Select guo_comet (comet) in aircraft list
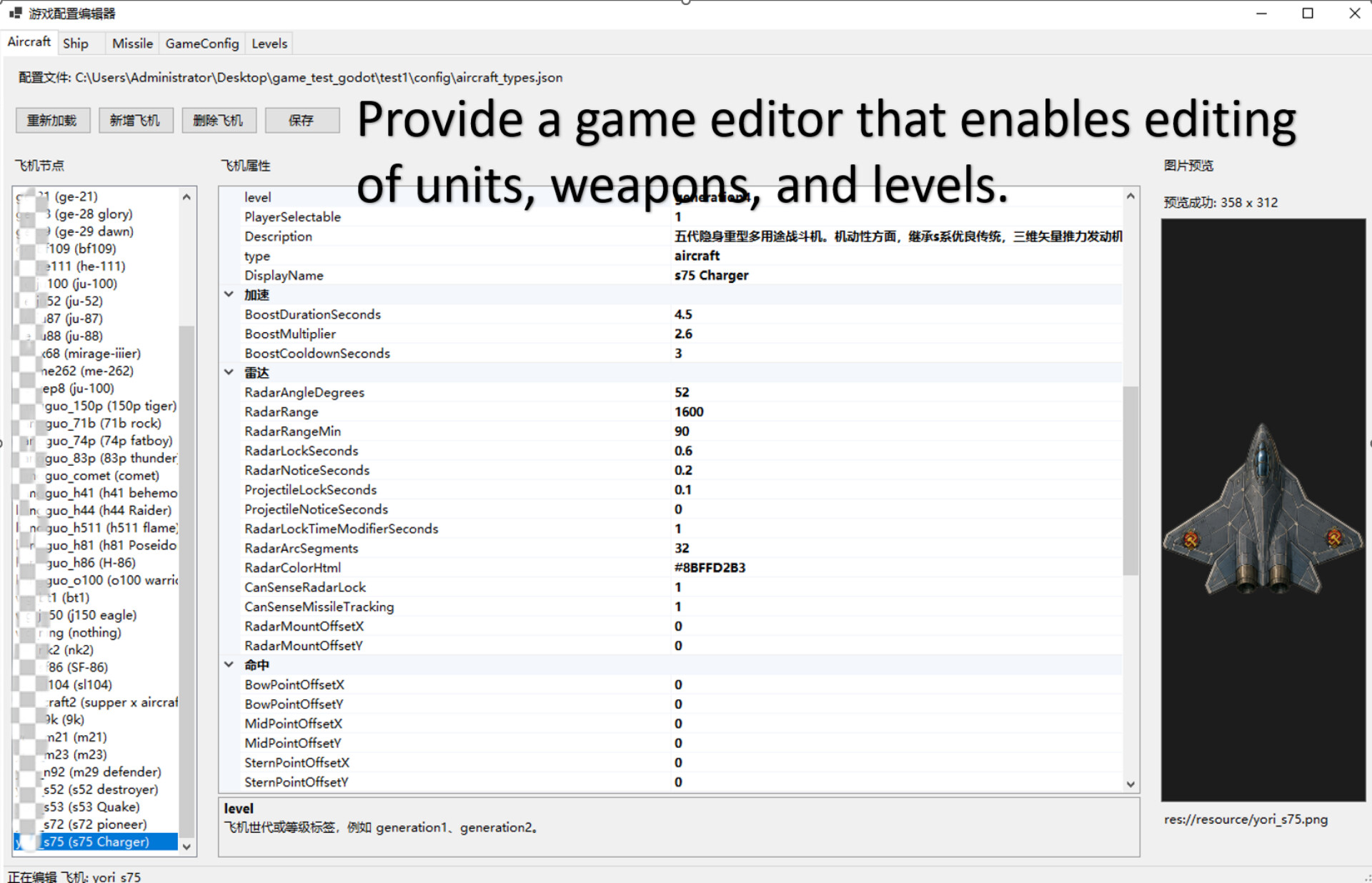Viewport: 1372px width, 883px height. tap(102, 476)
